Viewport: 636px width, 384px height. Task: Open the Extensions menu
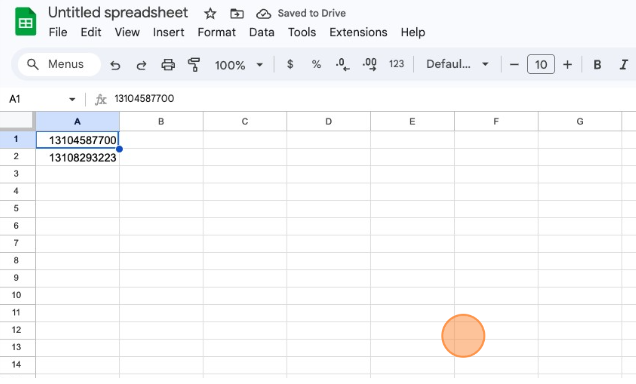[358, 32]
